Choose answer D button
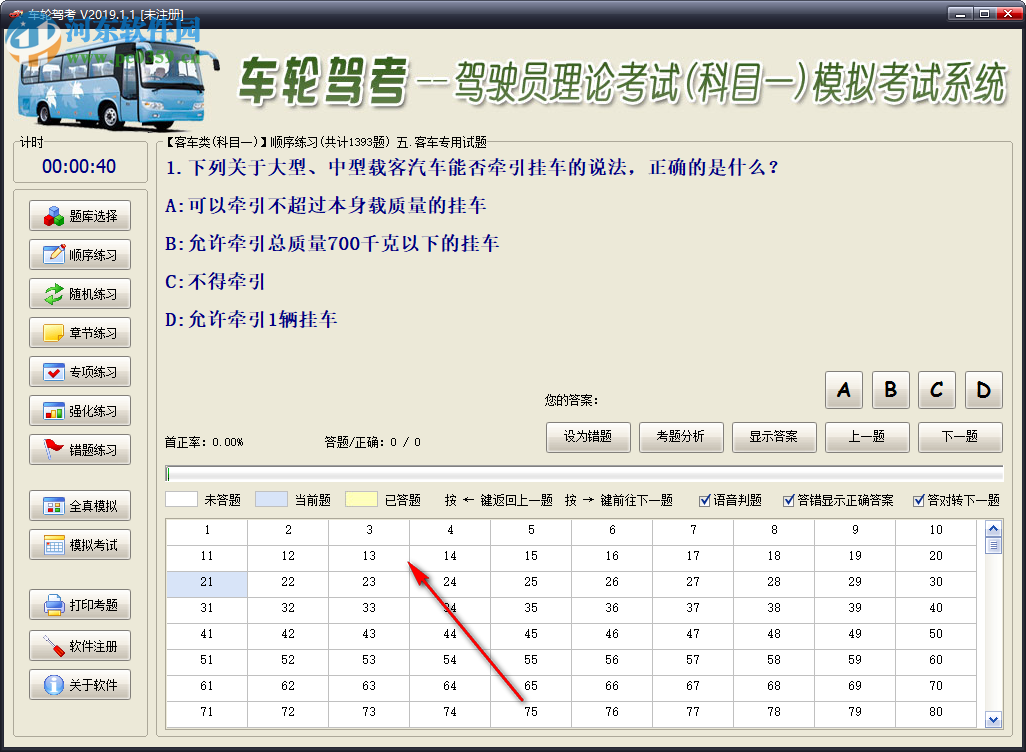The height and width of the screenshot is (752, 1026). point(983,390)
